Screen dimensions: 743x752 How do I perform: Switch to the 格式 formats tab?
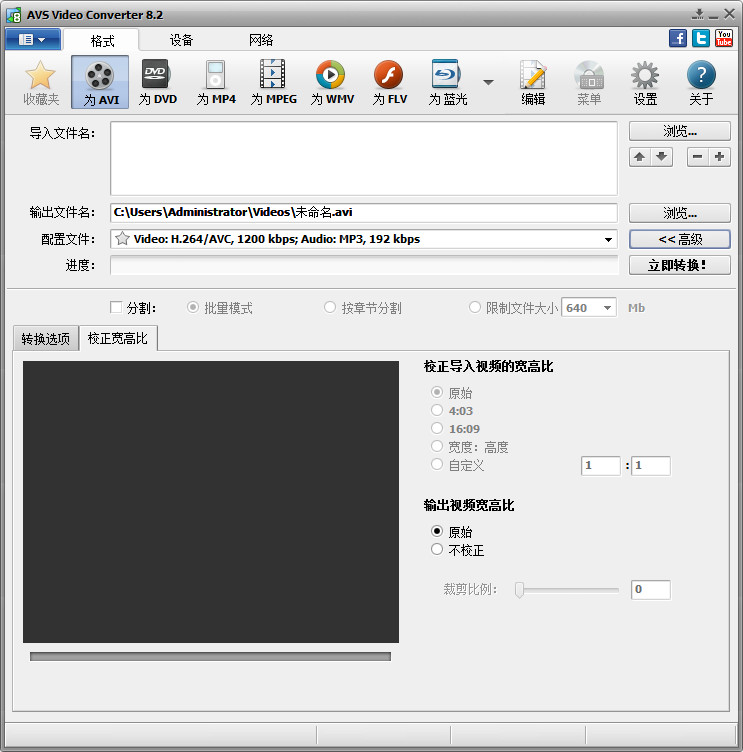point(102,41)
